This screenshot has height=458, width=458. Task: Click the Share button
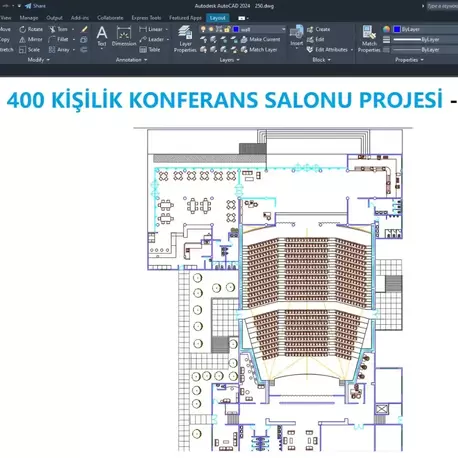pyautogui.click(x=35, y=6)
